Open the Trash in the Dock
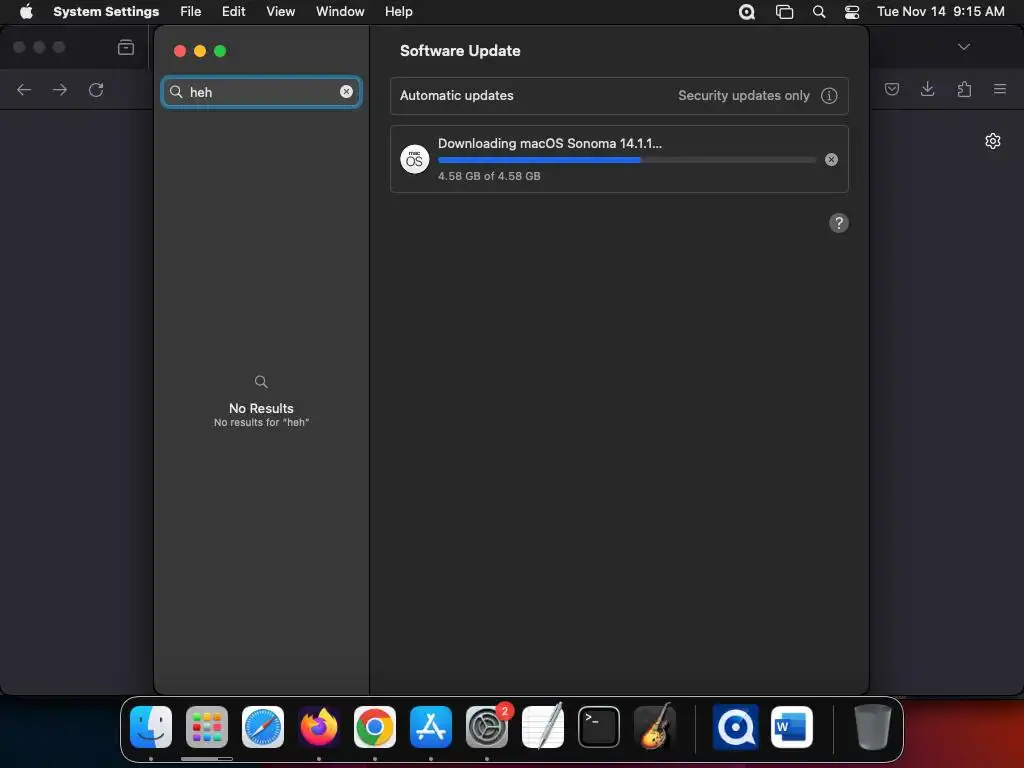 pos(872,726)
